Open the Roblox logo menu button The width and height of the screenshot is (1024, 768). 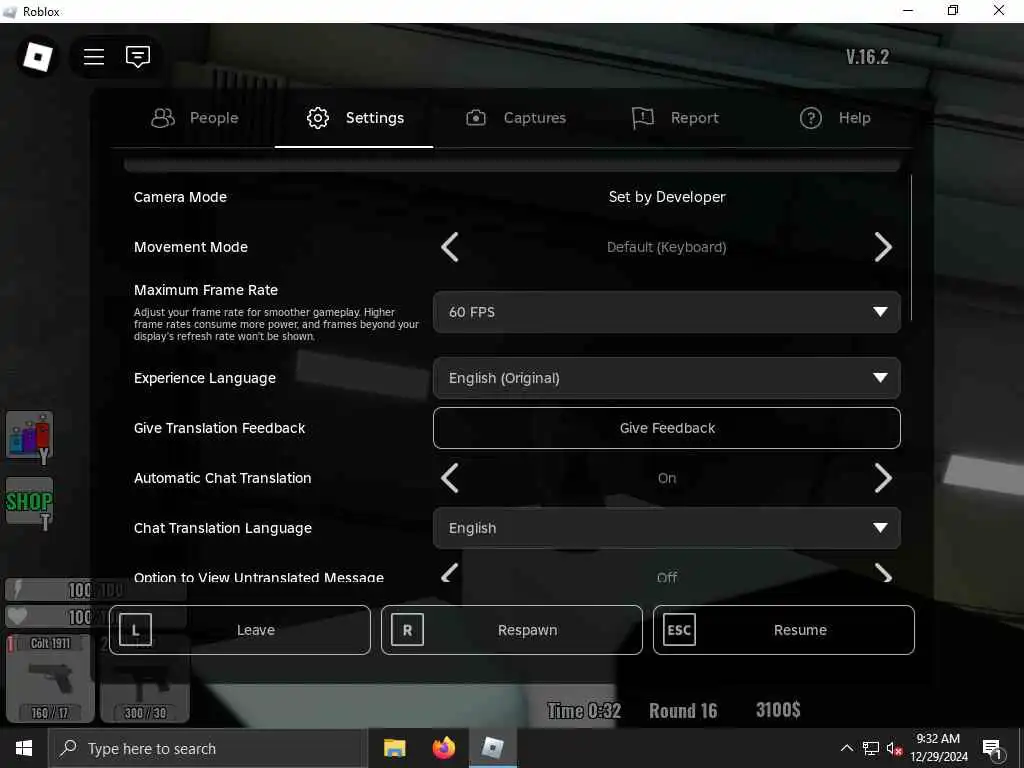37,57
